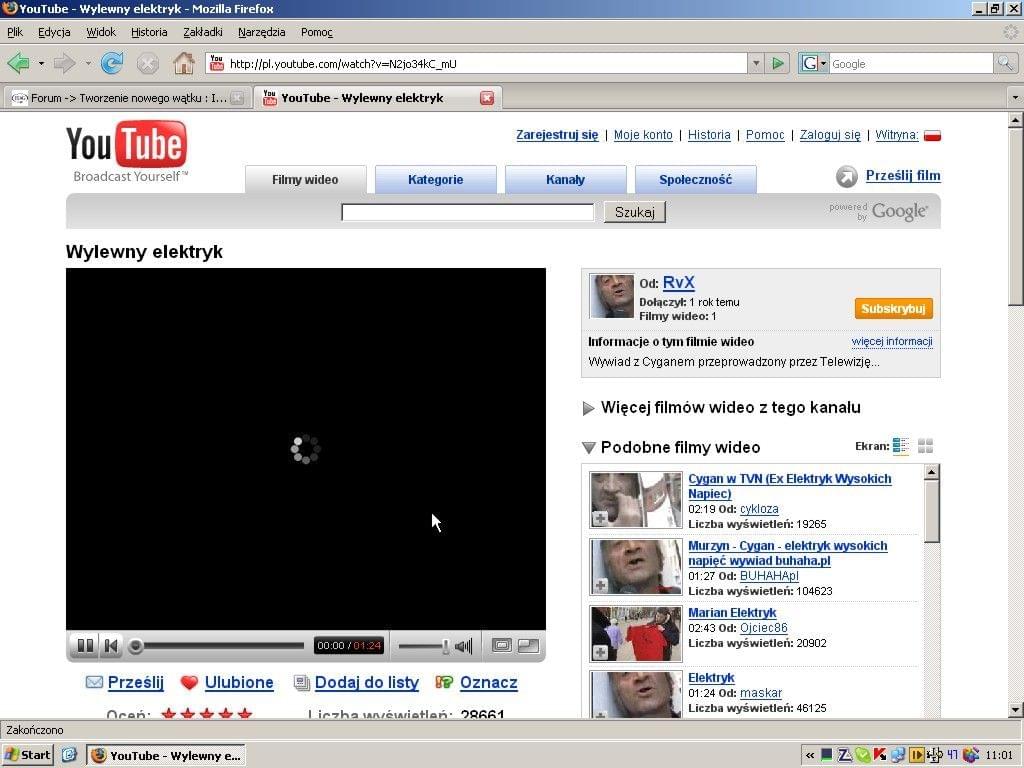Select the grid view Ekran icon

point(925,446)
